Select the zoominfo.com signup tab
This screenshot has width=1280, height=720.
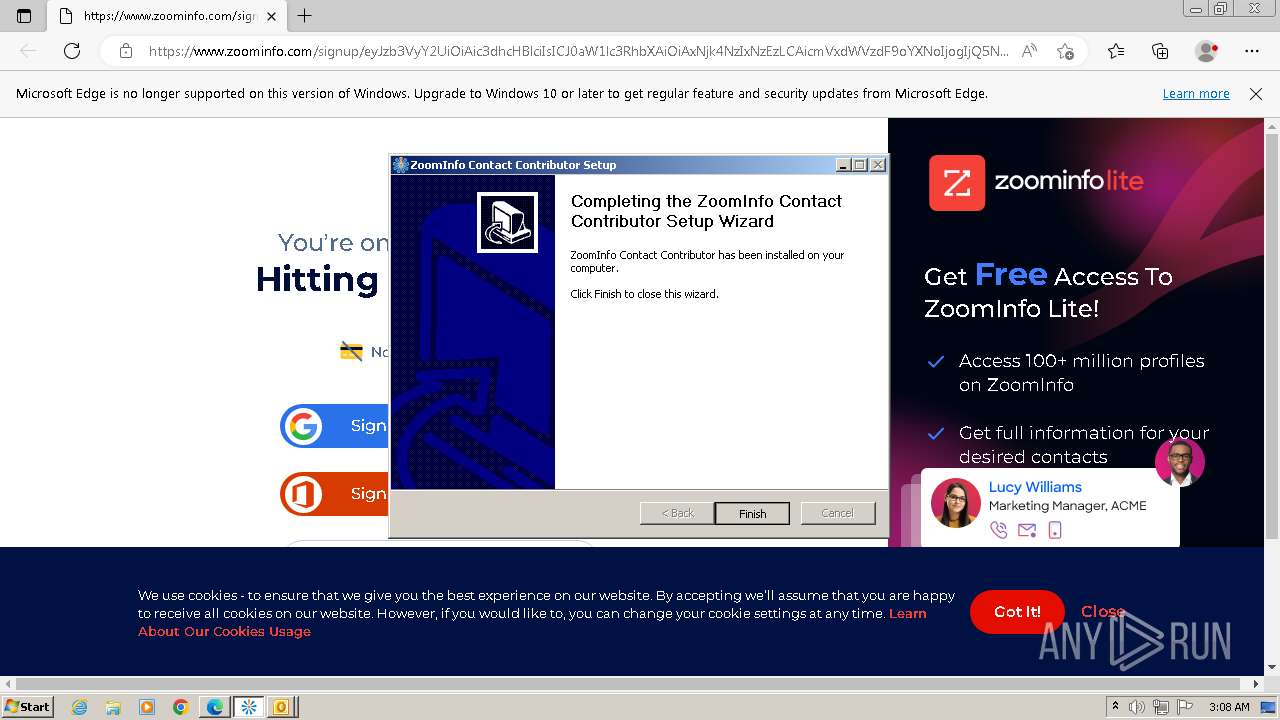(165, 16)
